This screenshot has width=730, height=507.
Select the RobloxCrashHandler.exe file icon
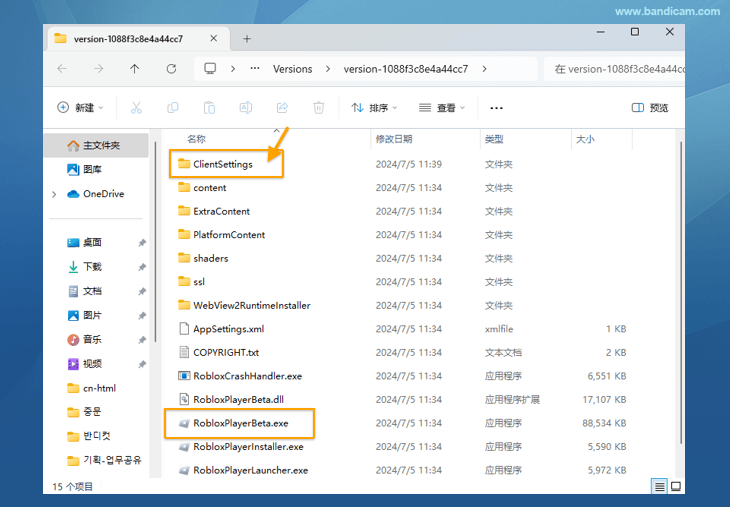click(x=184, y=376)
